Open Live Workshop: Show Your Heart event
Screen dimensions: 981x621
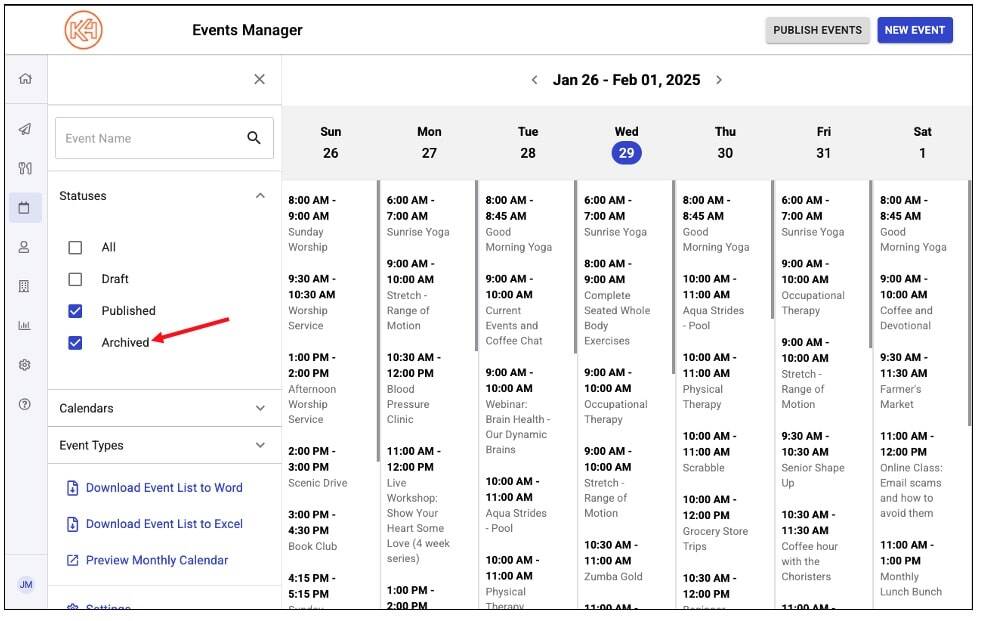pyautogui.click(x=418, y=505)
